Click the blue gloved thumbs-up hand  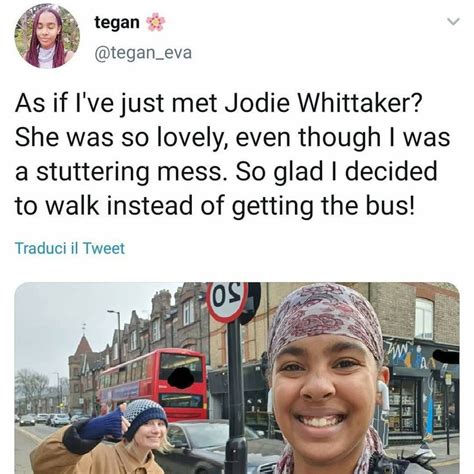click(108, 423)
